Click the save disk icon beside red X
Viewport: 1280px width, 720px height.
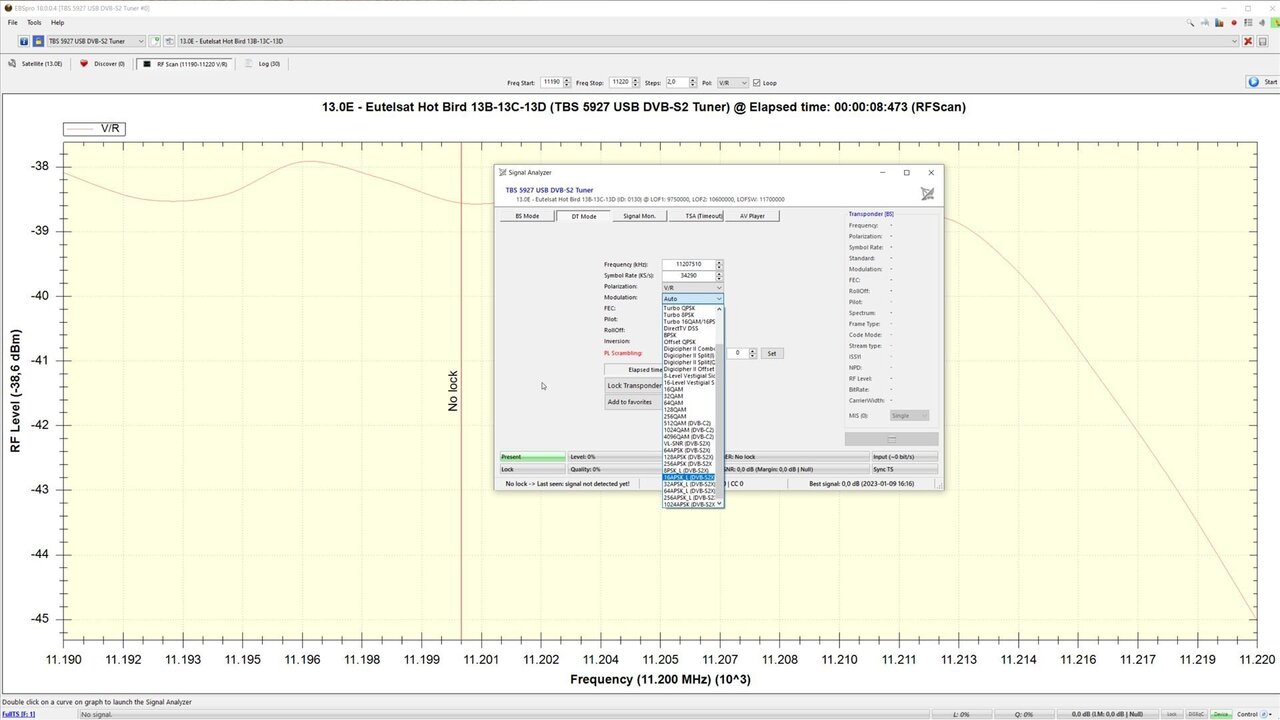pos(1264,41)
